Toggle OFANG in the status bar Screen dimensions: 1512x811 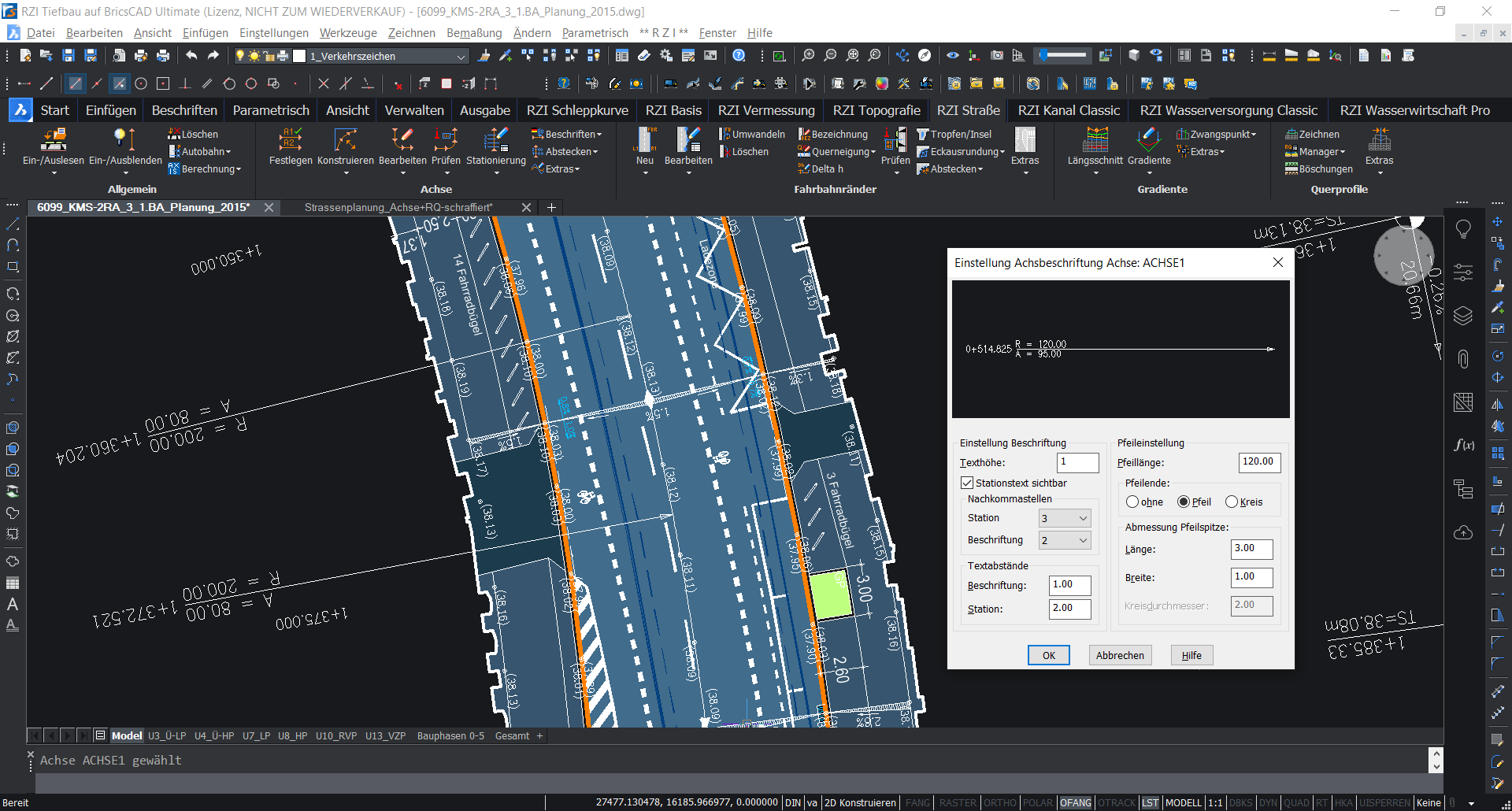point(1076,802)
